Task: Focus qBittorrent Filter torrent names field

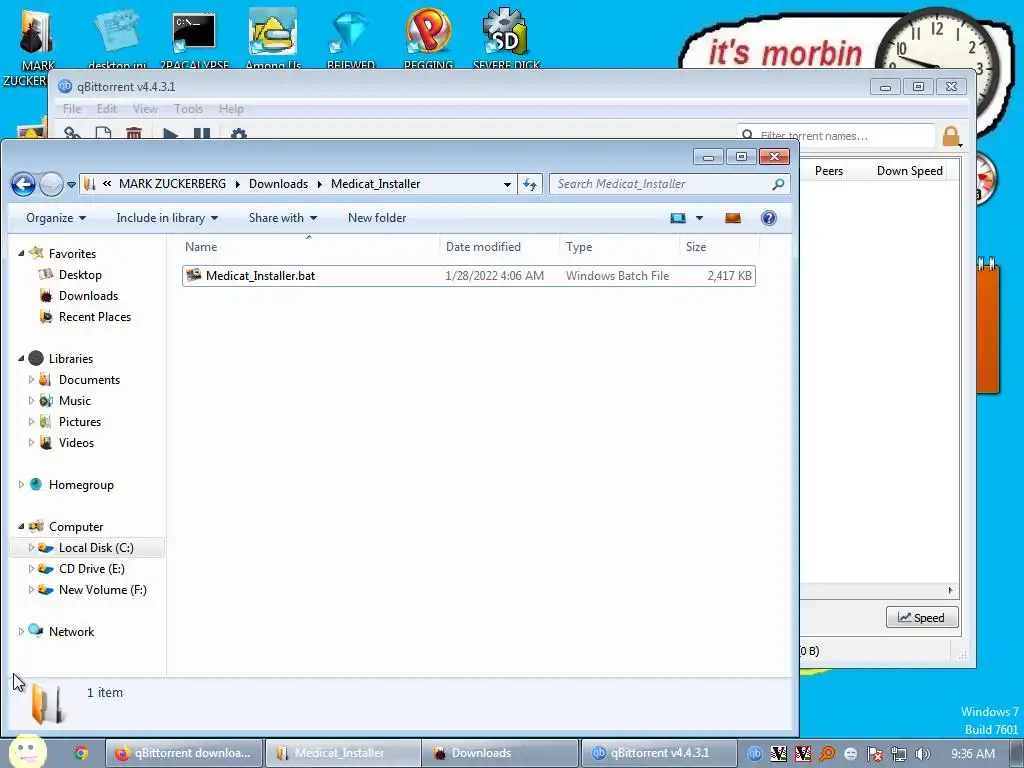Action: point(836,136)
